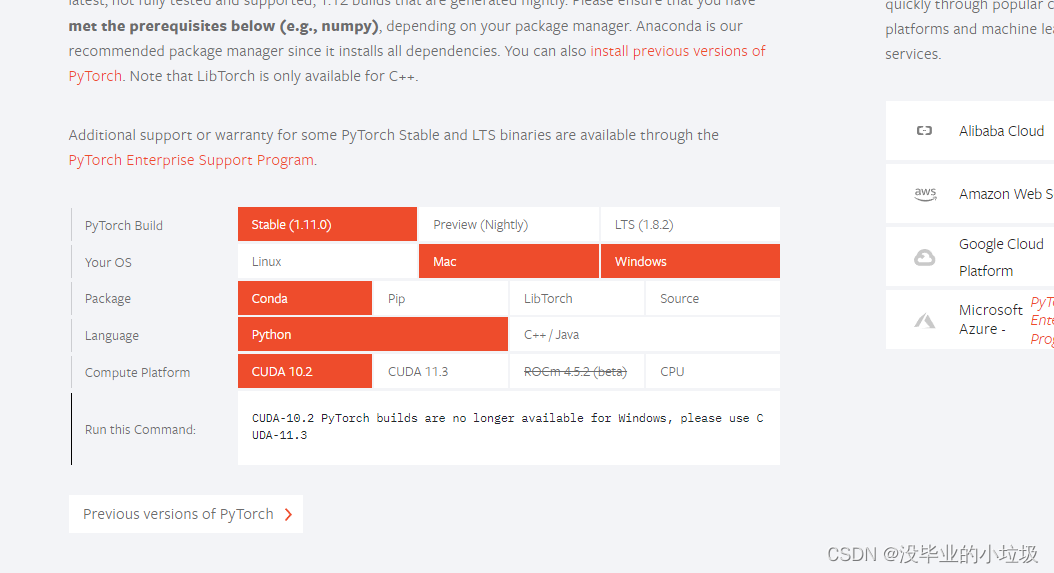1054x573 pixels.
Task: Click the Google Cloud Platform cloud icon
Action: tap(924, 257)
